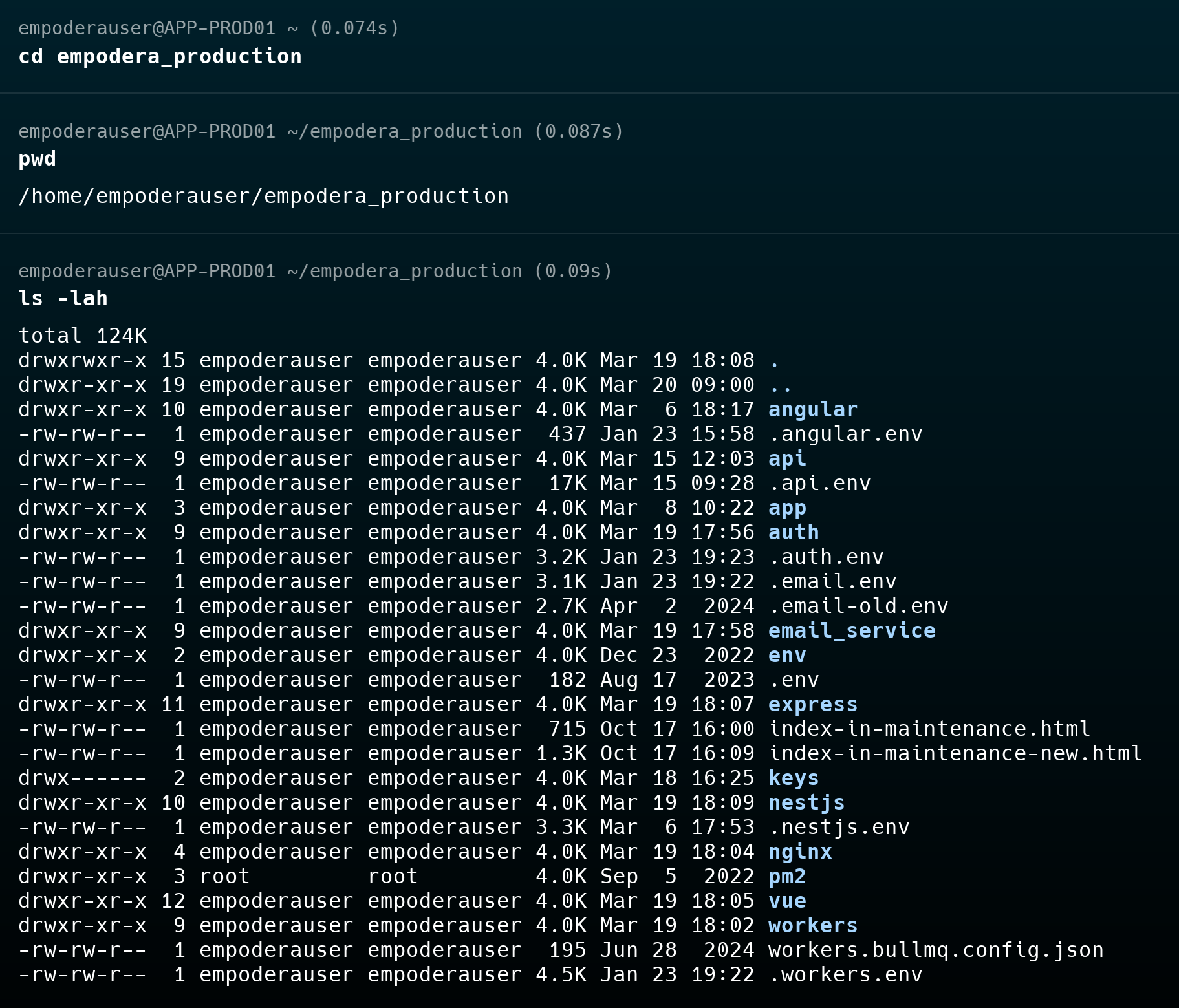
Task: Open the workers directory entry
Action: (x=812, y=925)
